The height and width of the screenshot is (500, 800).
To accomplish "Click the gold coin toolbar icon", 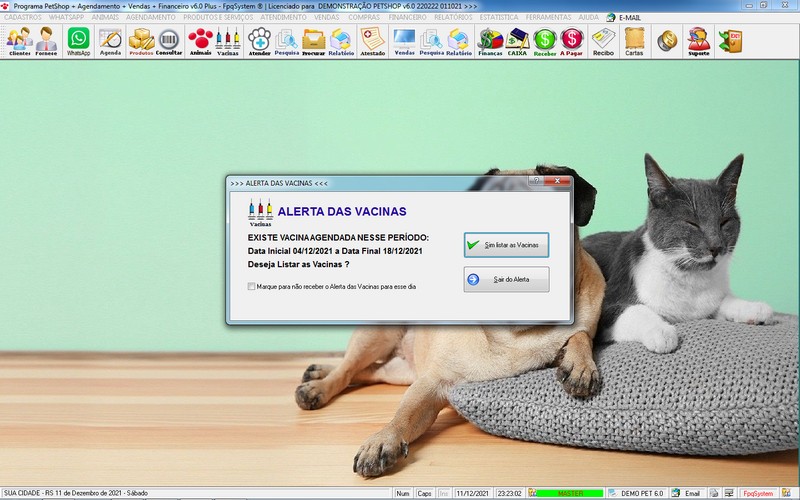I will pos(667,40).
